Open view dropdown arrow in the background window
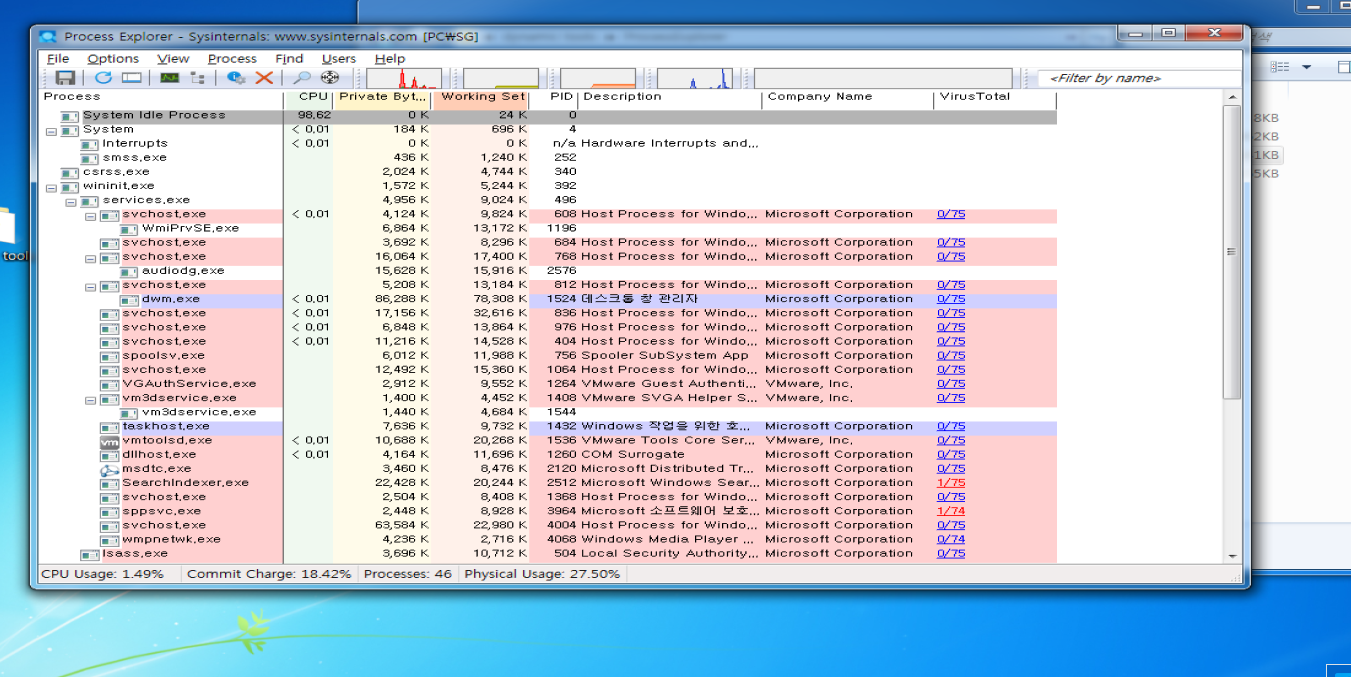The width and height of the screenshot is (1351, 677). point(1306,67)
